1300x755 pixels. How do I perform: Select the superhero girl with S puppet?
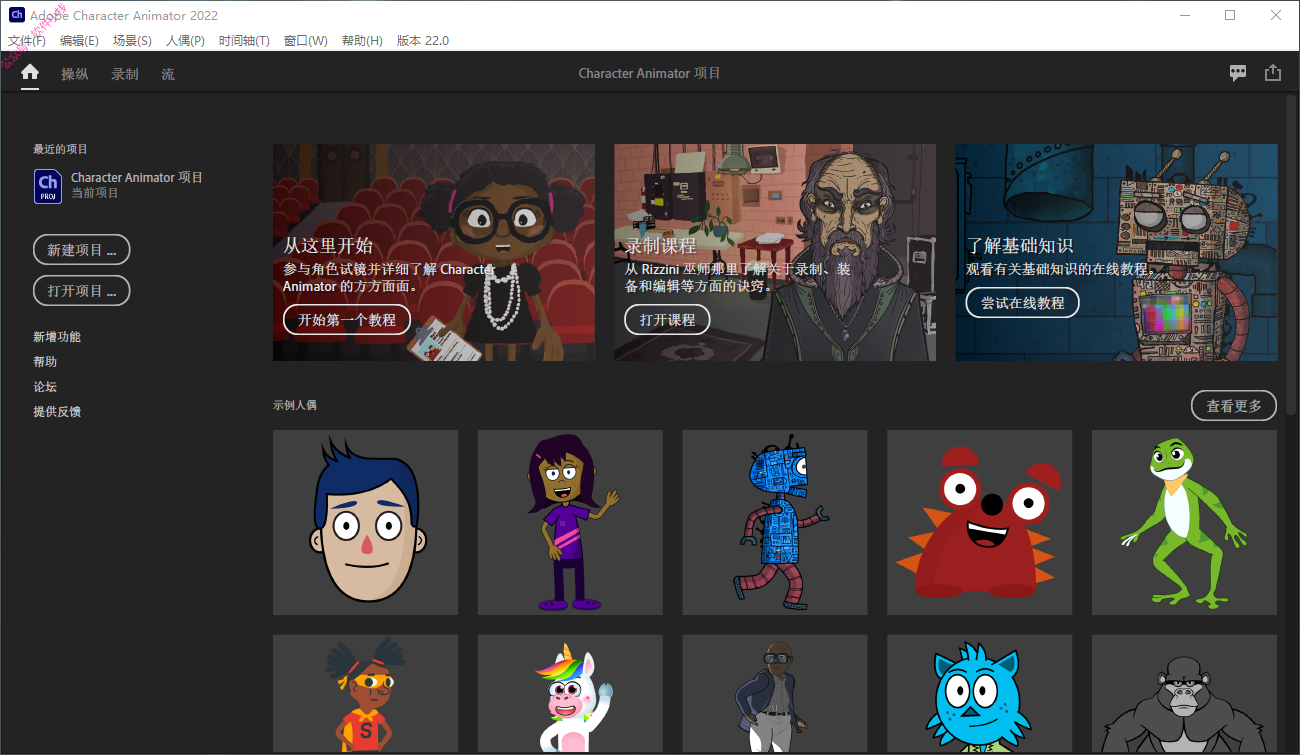coord(365,693)
